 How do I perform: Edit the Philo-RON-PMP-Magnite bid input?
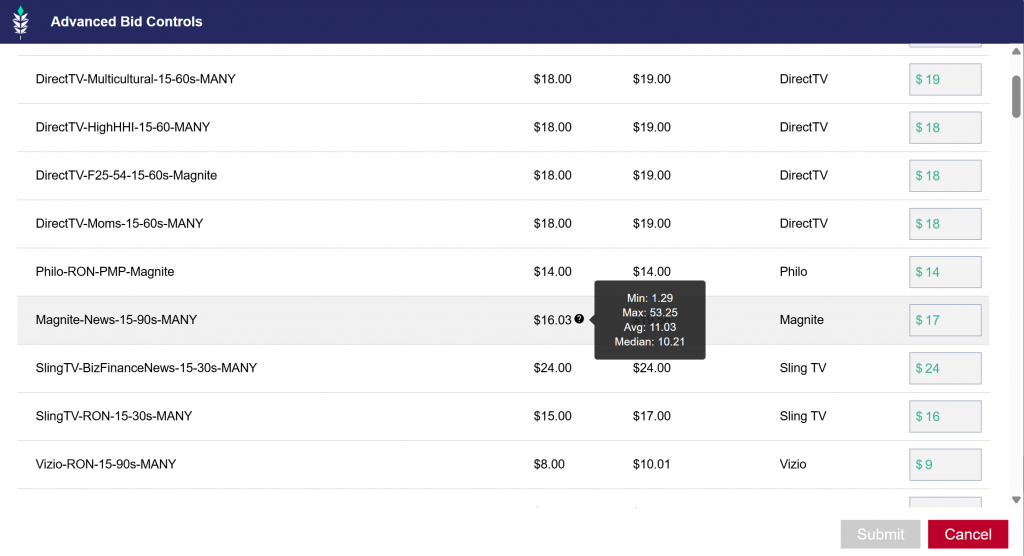click(945, 271)
